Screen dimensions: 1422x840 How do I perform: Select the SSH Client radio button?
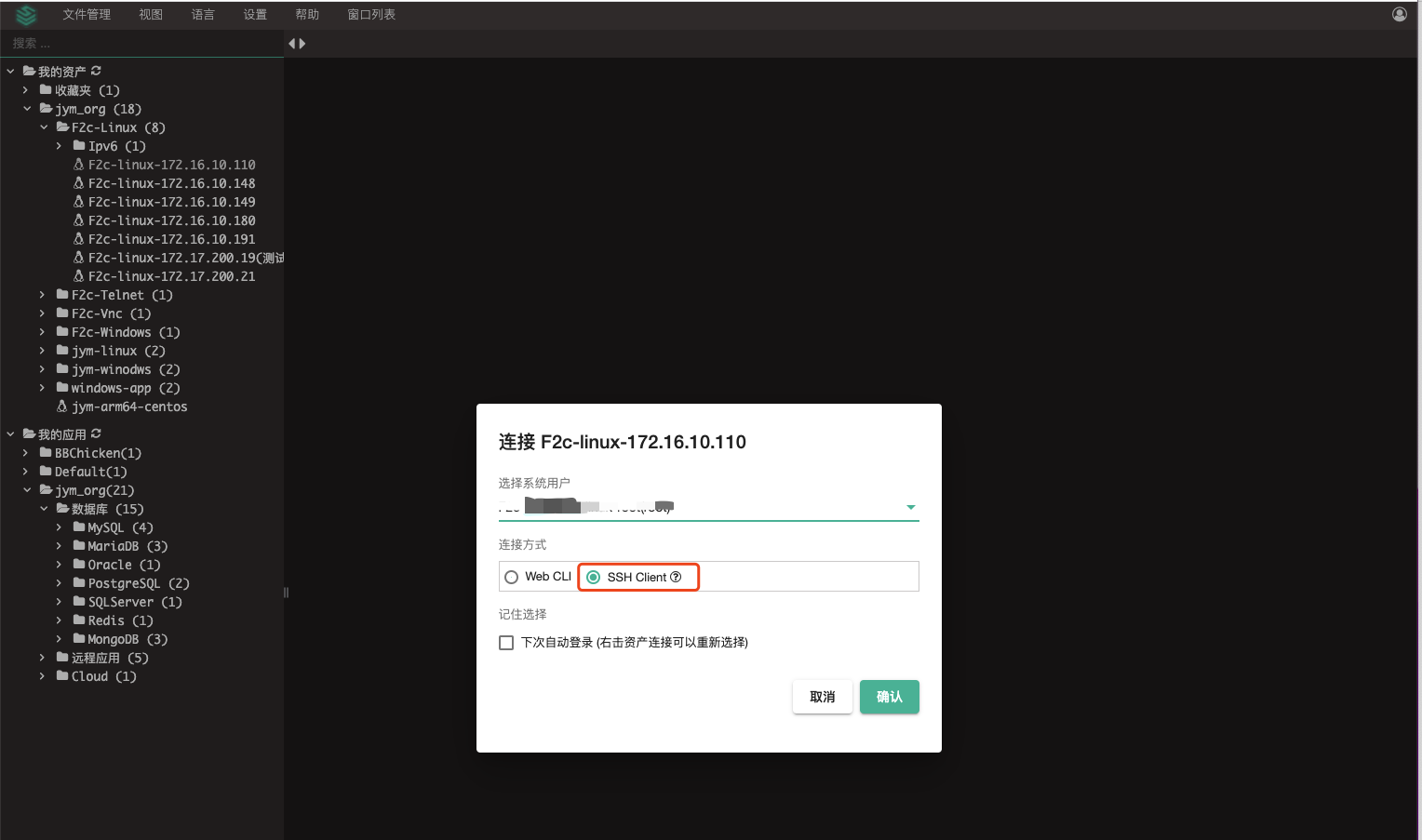(593, 577)
